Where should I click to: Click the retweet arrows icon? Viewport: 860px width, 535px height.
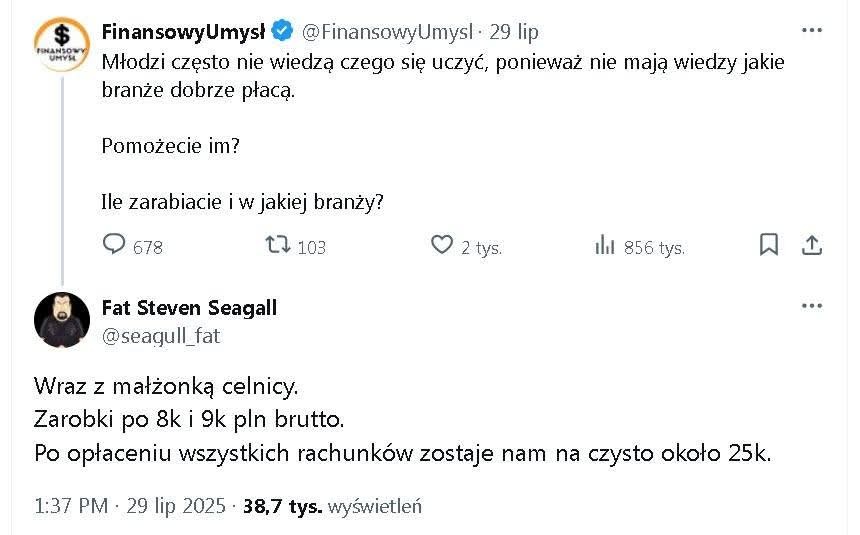(x=277, y=245)
